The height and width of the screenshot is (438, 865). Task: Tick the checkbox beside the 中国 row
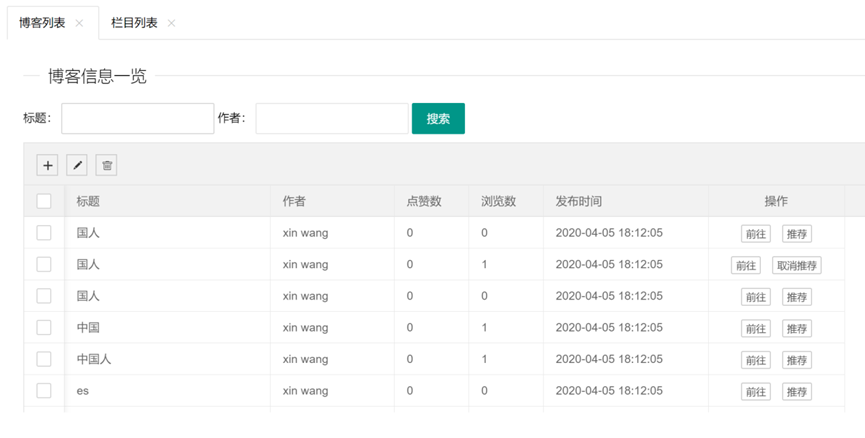point(44,327)
